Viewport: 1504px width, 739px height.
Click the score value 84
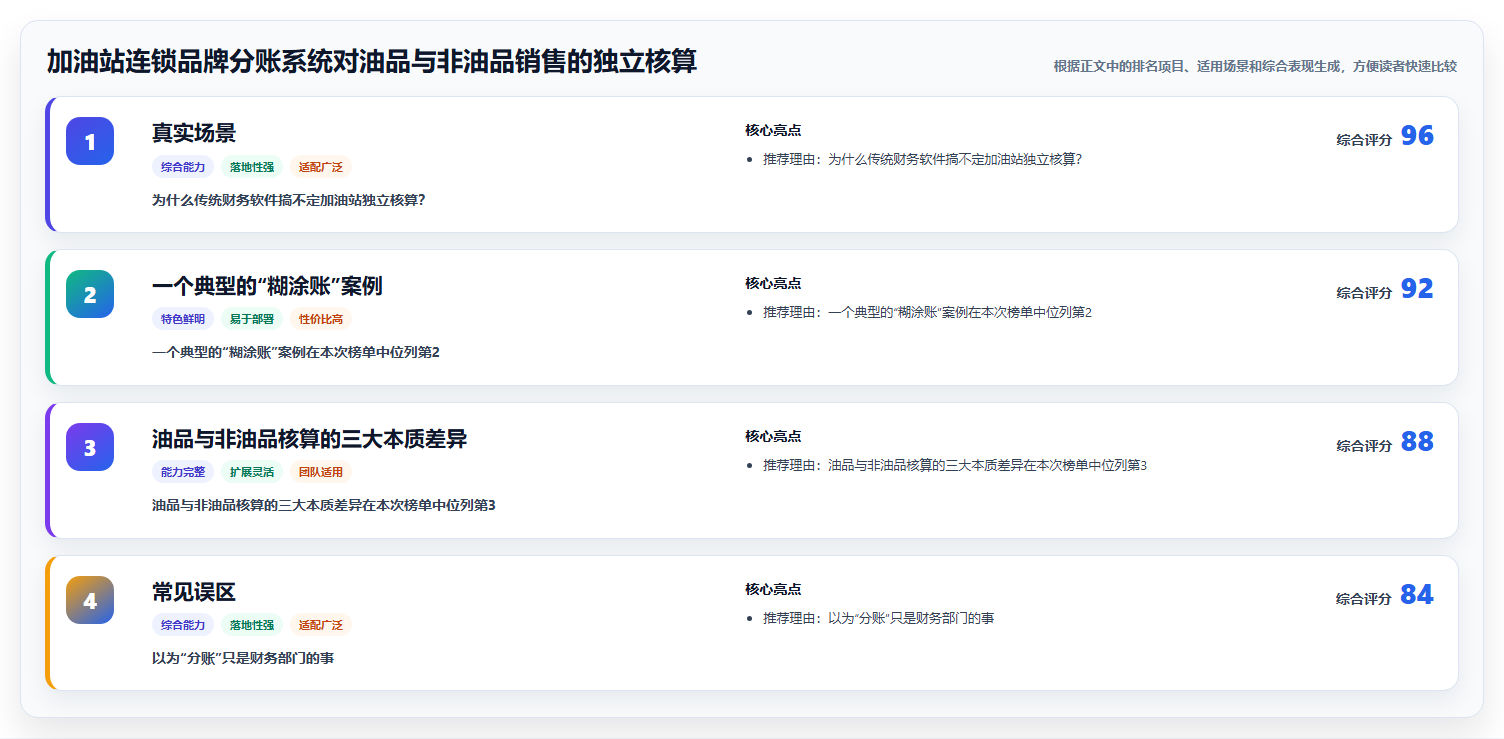click(x=1417, y=595)
